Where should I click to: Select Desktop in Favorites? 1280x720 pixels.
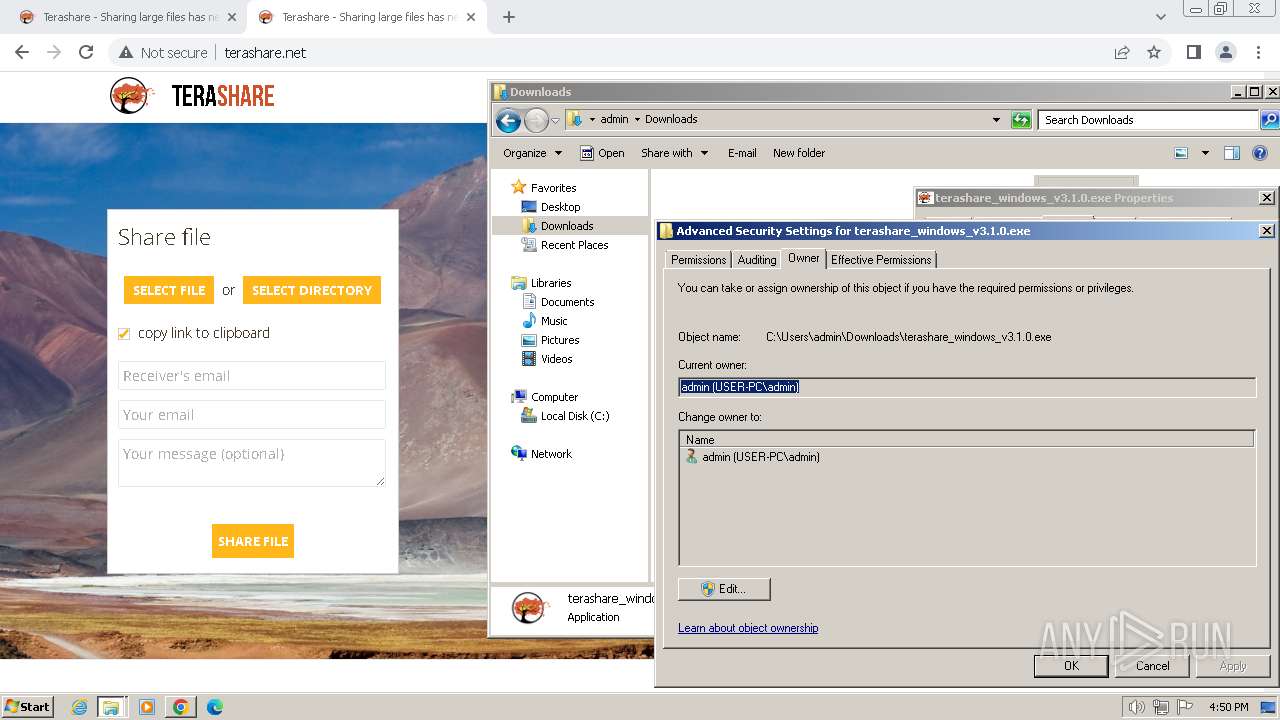tap(560, 207)
